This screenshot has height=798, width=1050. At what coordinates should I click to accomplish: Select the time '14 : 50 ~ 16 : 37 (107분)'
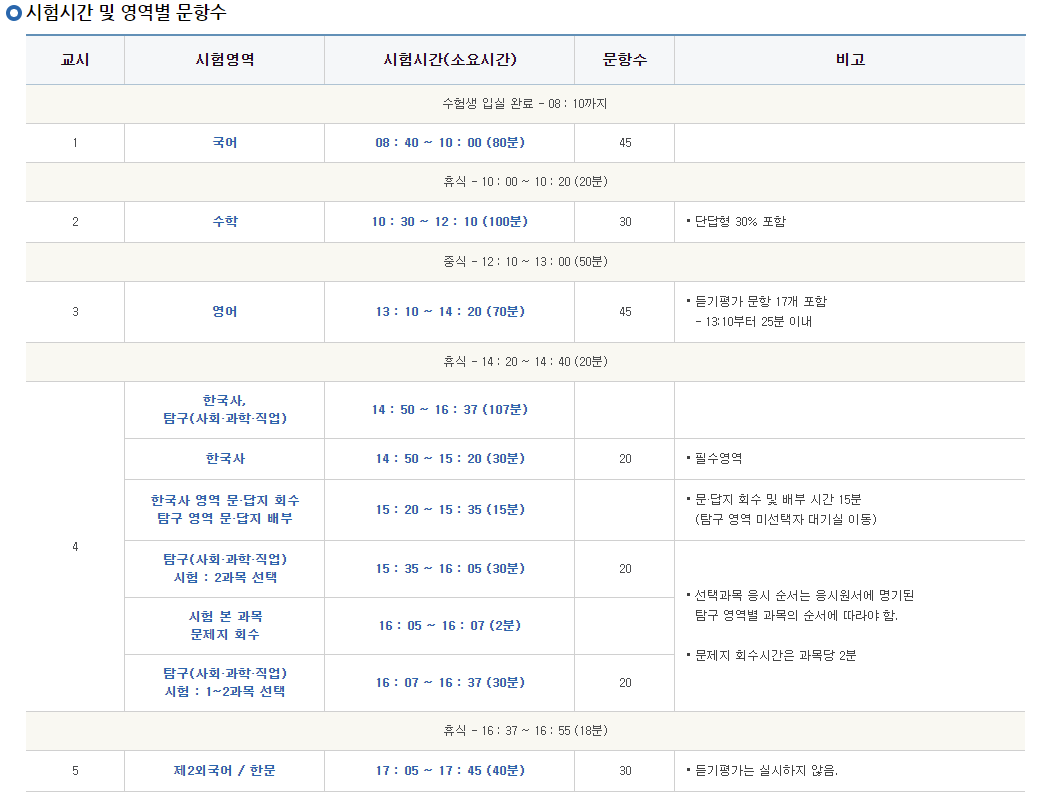[449, 410]
